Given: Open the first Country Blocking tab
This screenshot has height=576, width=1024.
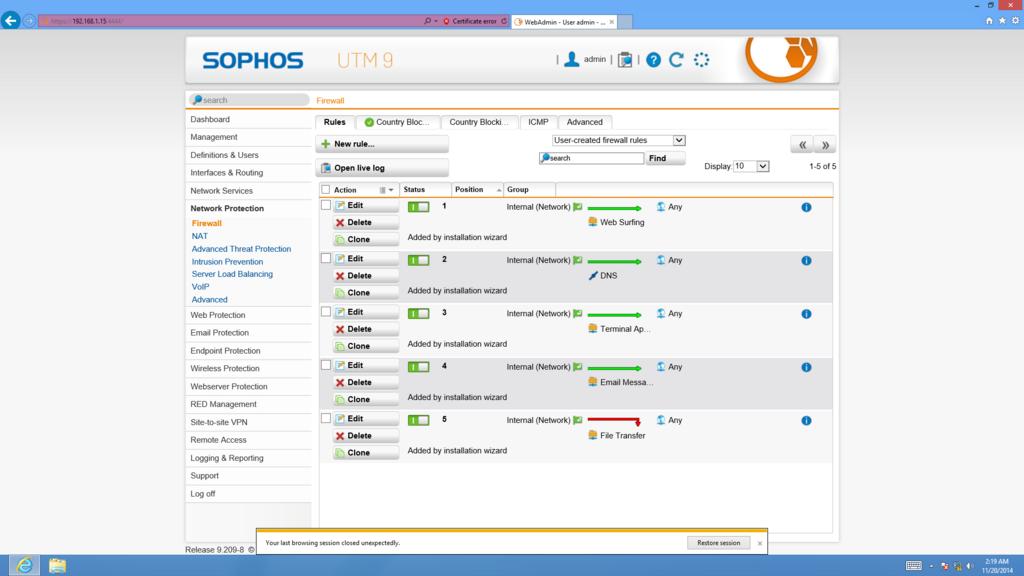Looking at the screenshot, I should tap(398, 122).
